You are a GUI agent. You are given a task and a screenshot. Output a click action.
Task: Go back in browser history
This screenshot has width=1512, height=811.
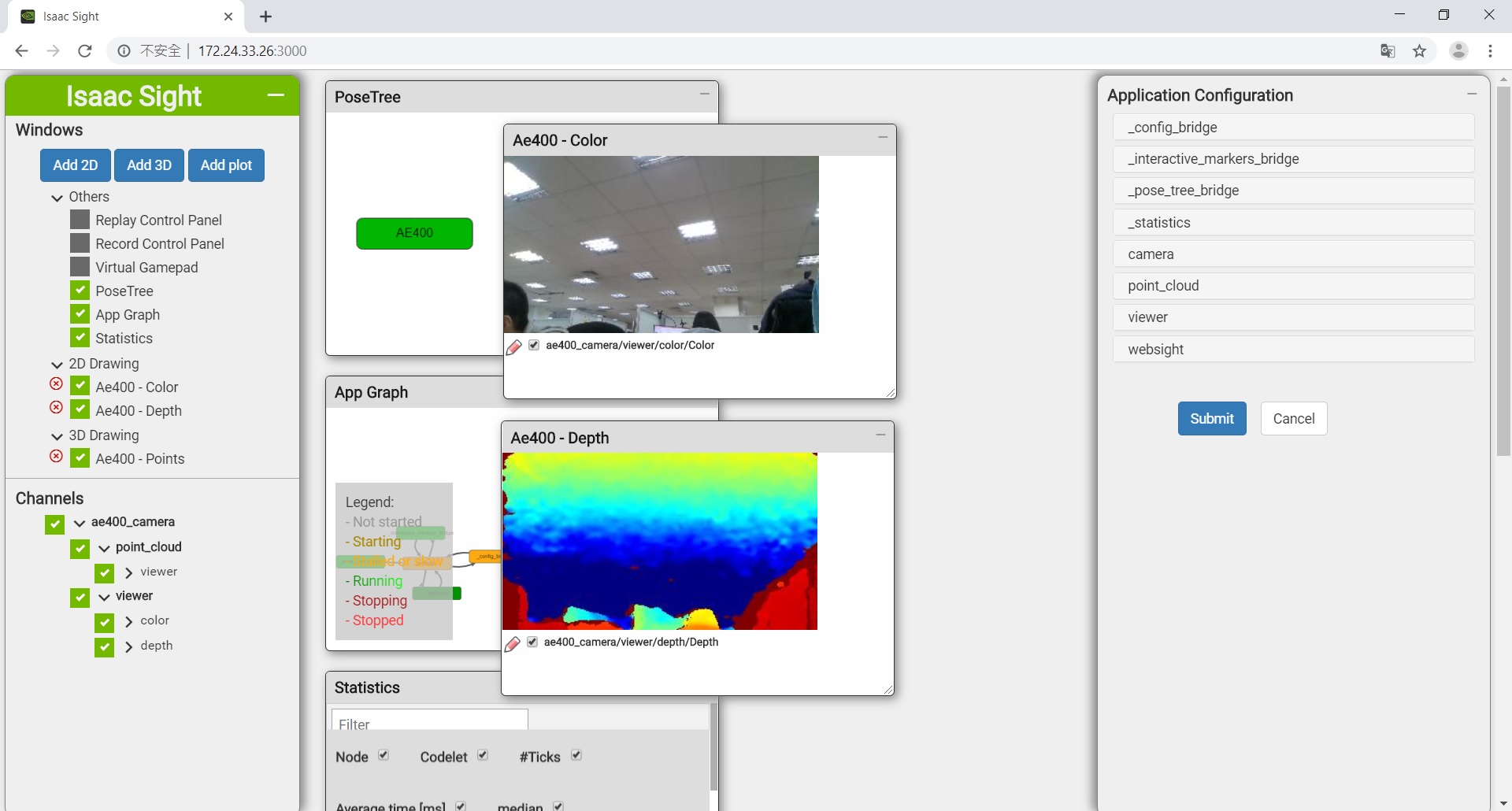(21, 51)
